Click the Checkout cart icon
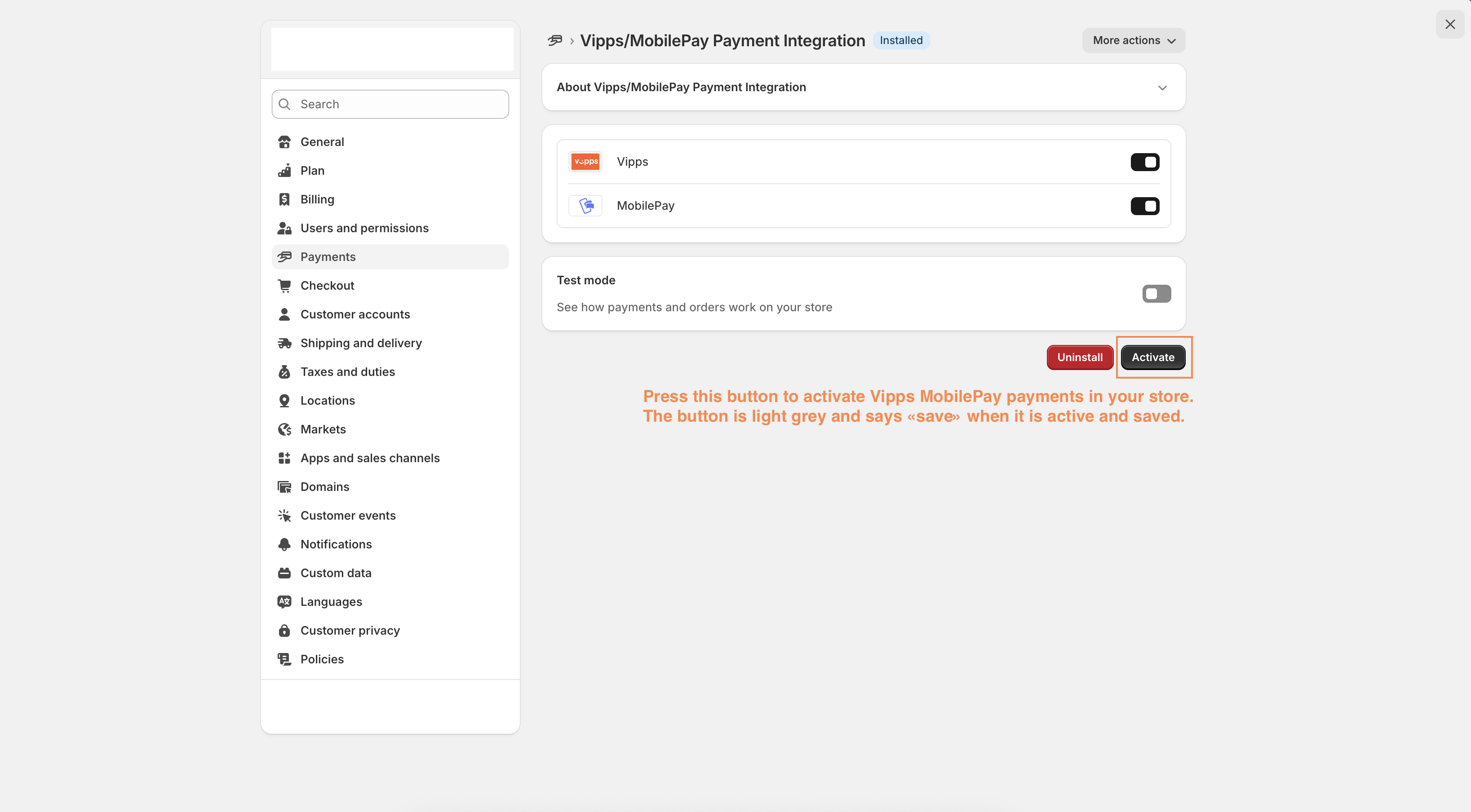This screenshot has height=812, width=1471. click(x=284, y=286)
